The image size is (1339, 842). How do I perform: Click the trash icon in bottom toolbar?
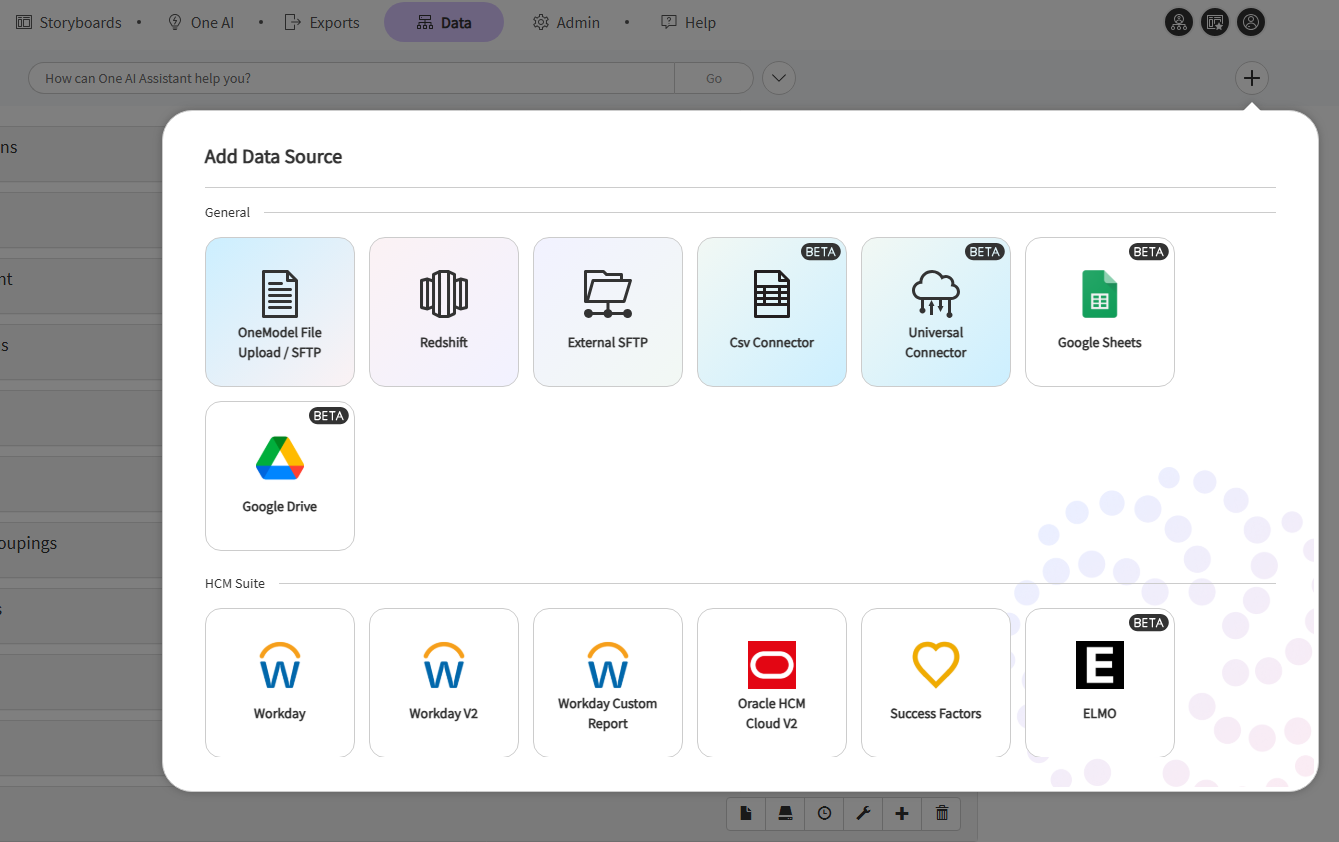941,814
